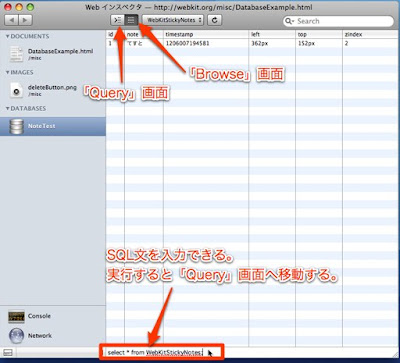400x363 pixels.
Task: Click the top column header
Action: click(319, 34)
